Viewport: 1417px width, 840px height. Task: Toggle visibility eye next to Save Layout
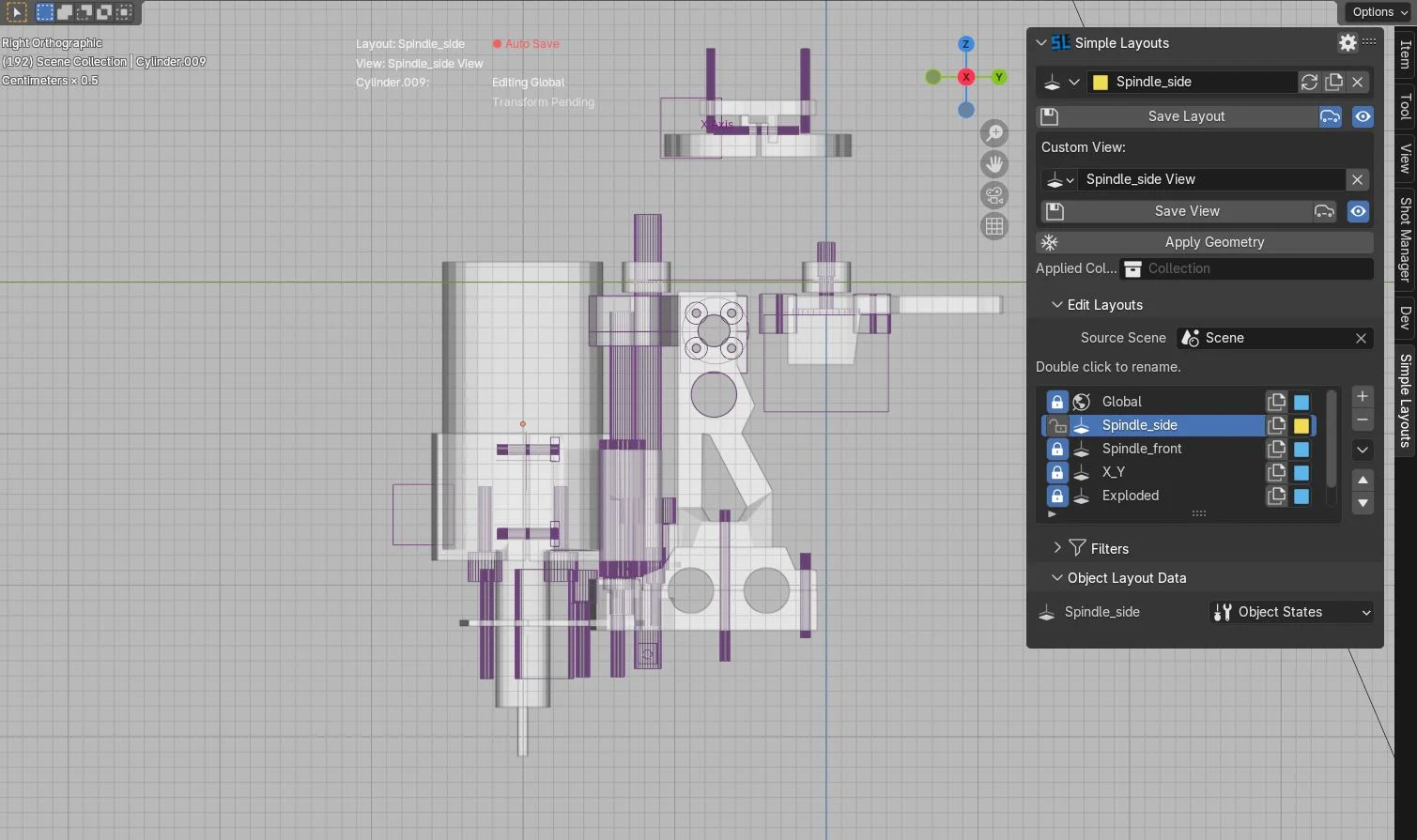click(1363, 116)
